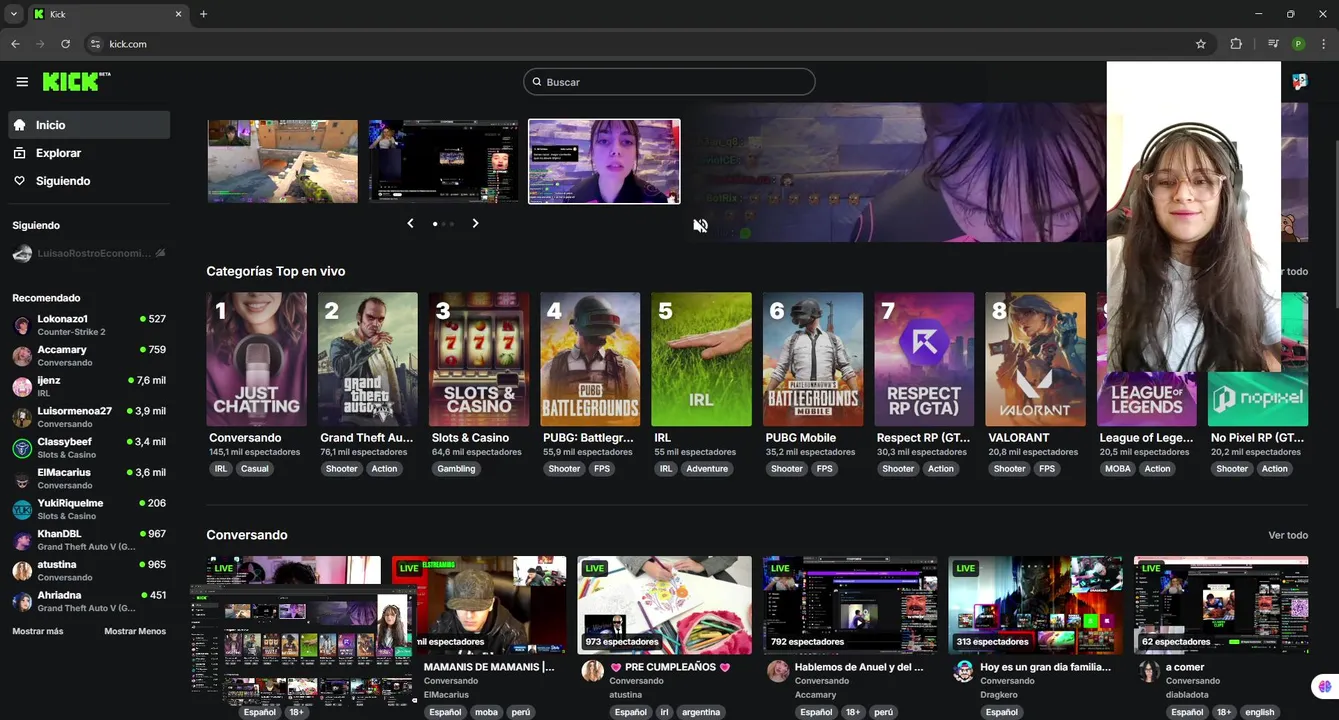Click Mostrar Menos in sidebar

point(135,631)
